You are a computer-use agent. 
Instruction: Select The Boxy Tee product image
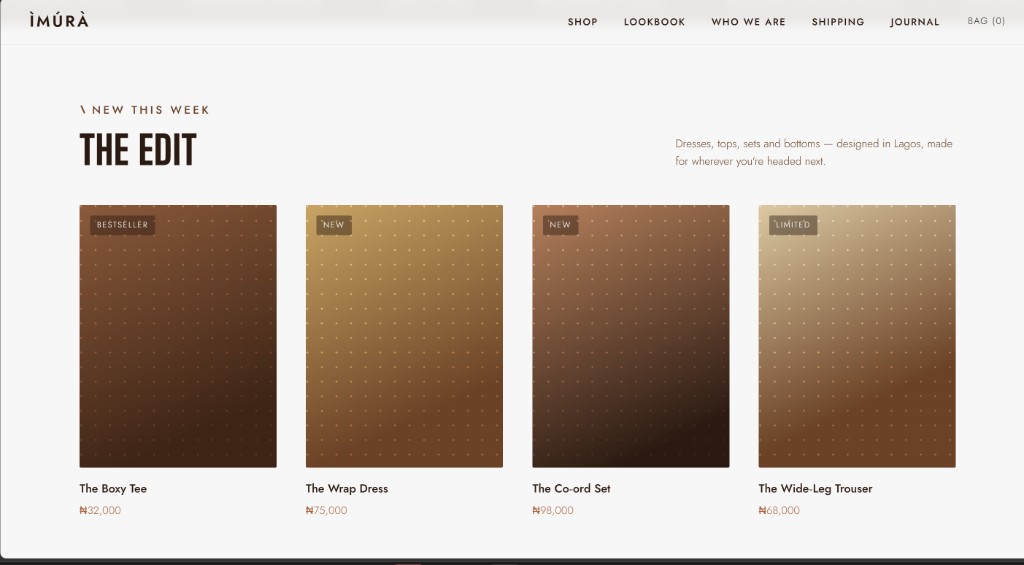click(x=178, y=336)
